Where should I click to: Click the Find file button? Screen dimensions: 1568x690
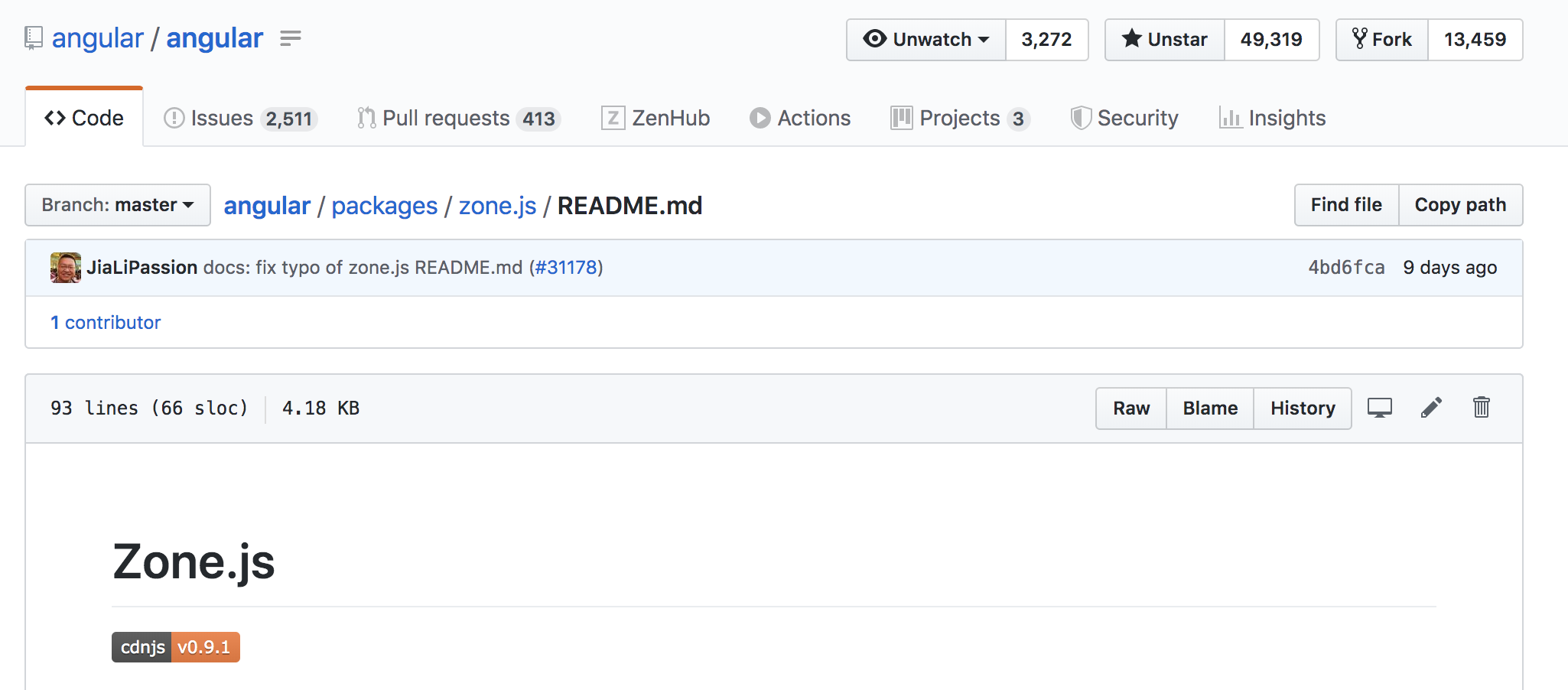pos(1346,205)
